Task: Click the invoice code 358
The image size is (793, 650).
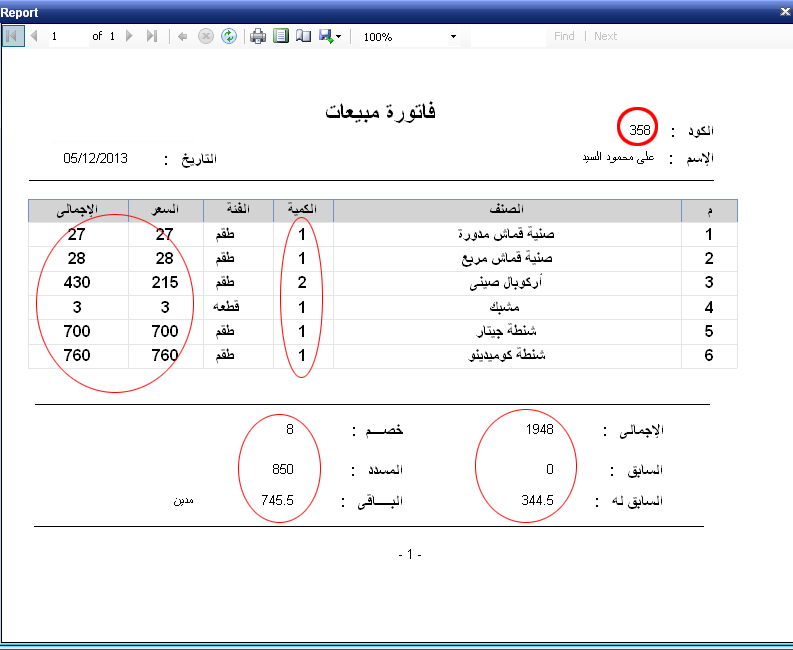Action: 639,131
